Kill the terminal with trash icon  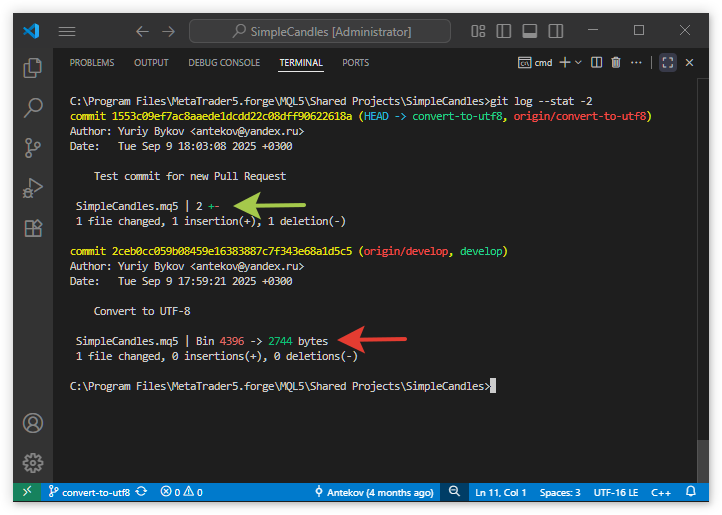[616, 63]
